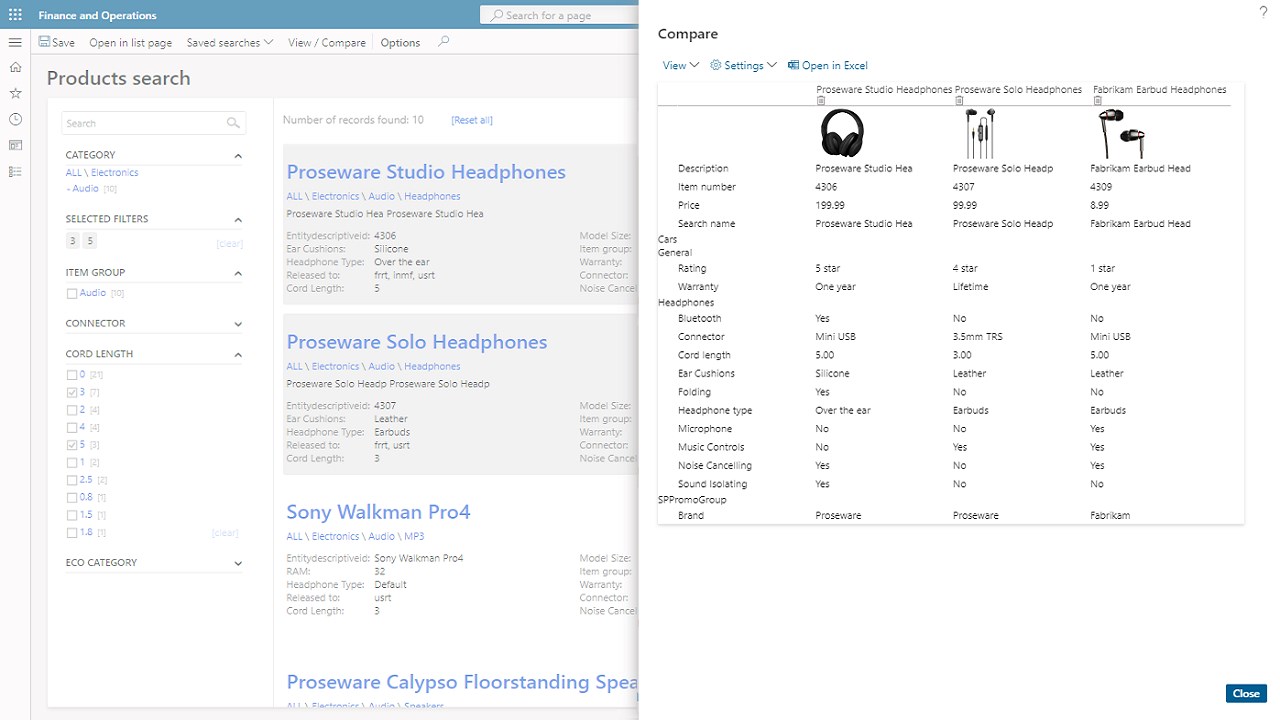Open Sony Walkman Pro4 product title
Viewport: 1280px width, 720px height.
[x=378, y=512]
